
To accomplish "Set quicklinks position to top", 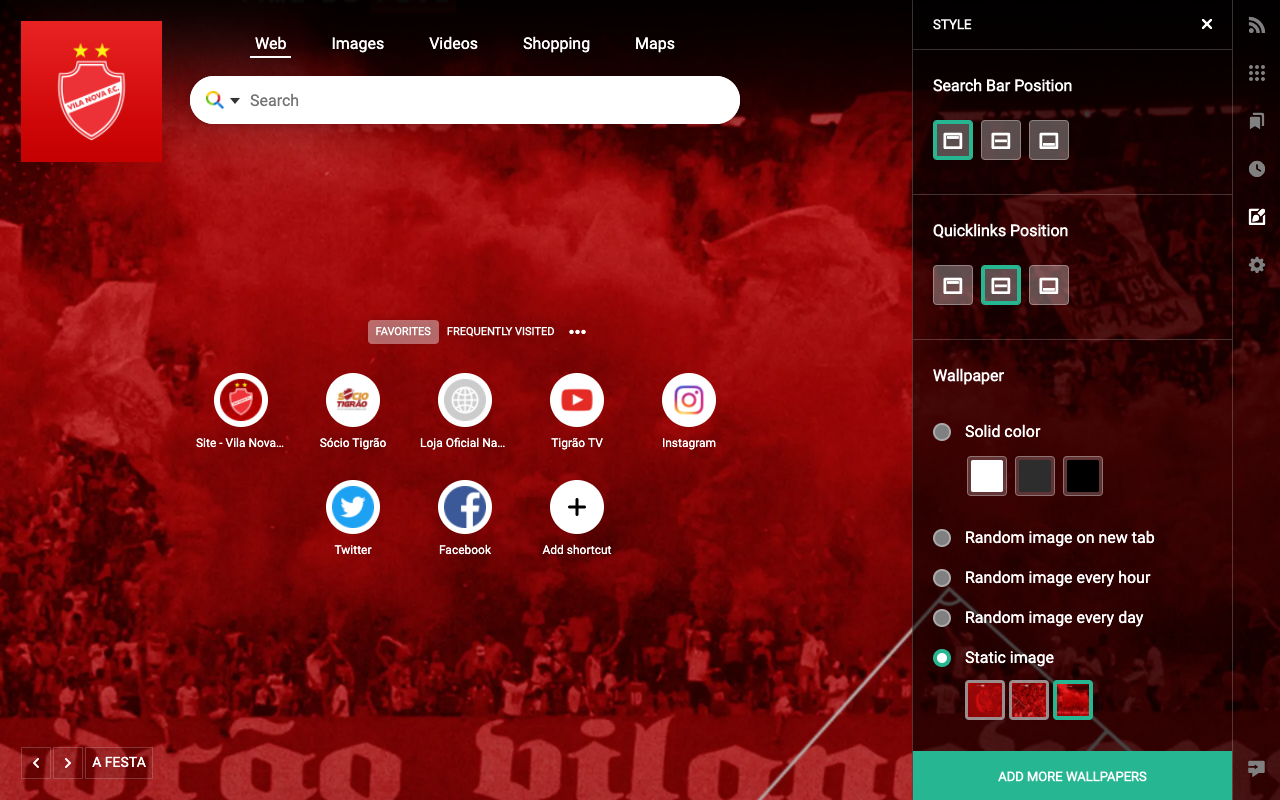I will coord(953,285).
